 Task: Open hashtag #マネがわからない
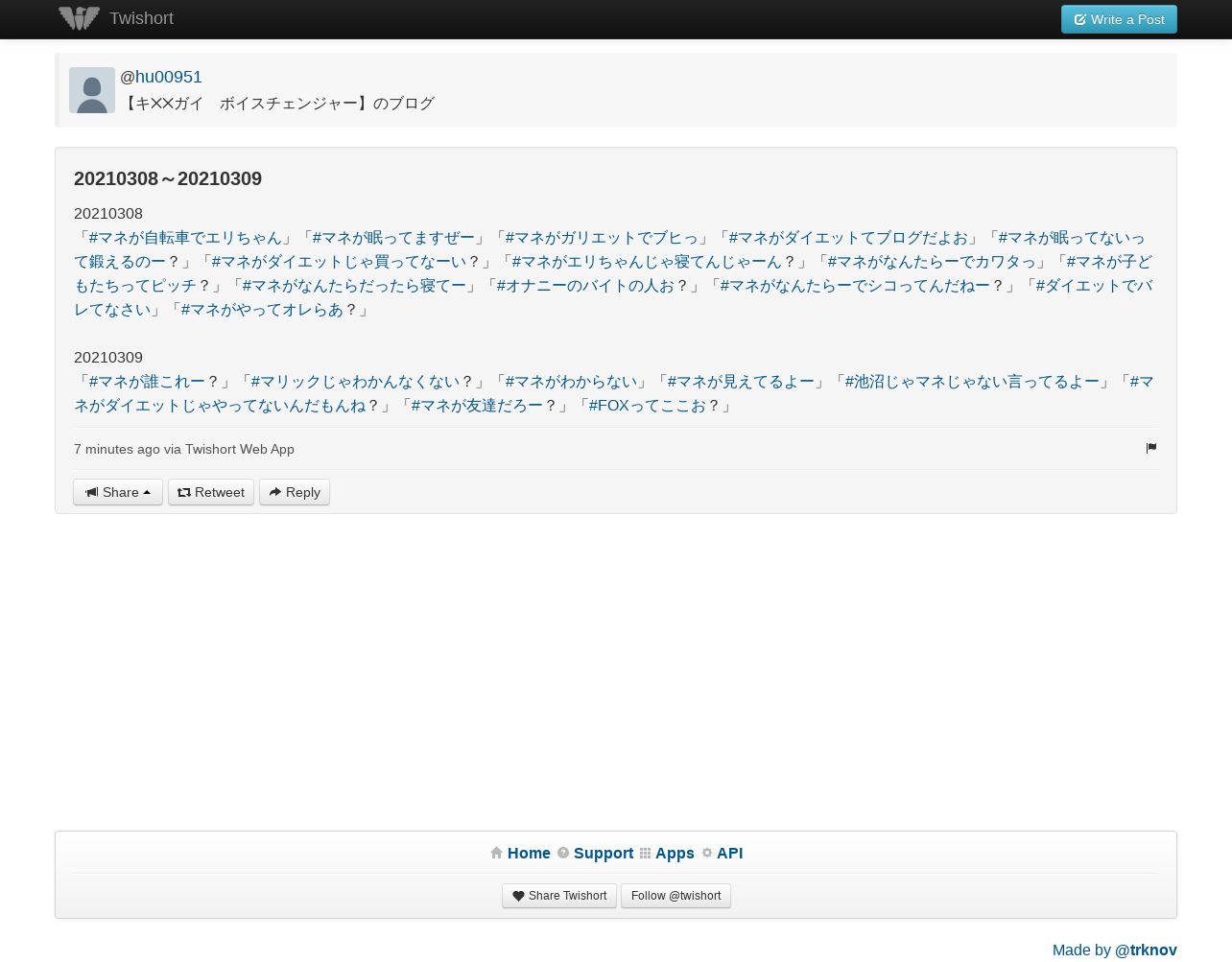tap(571, 382)
